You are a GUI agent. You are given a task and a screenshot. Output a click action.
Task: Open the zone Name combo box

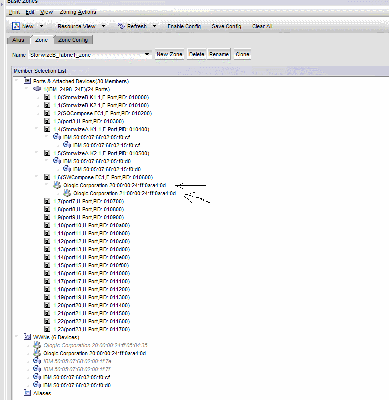point(90,54)
